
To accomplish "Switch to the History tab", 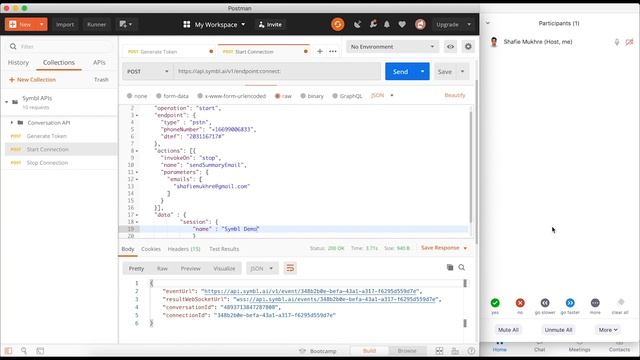I will [18, 62].
